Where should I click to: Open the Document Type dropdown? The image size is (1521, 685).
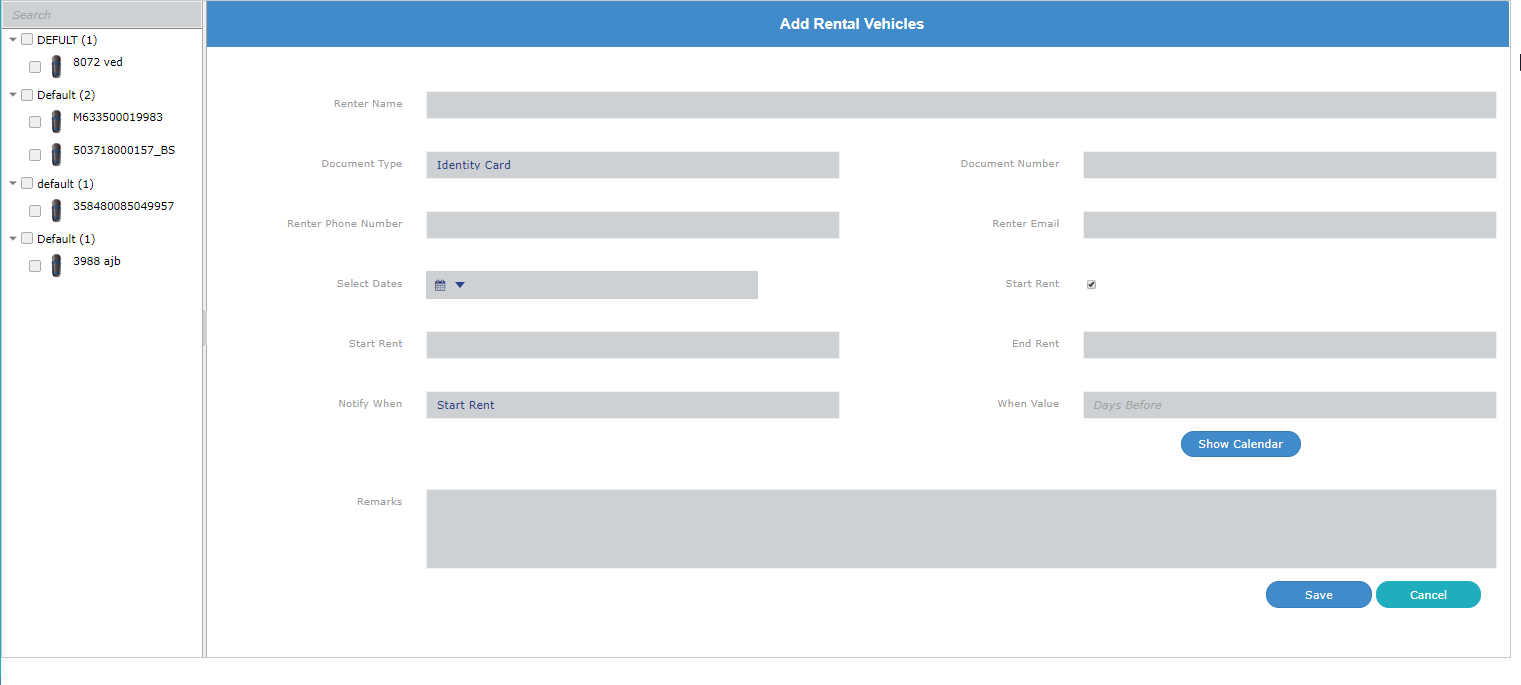632,165
